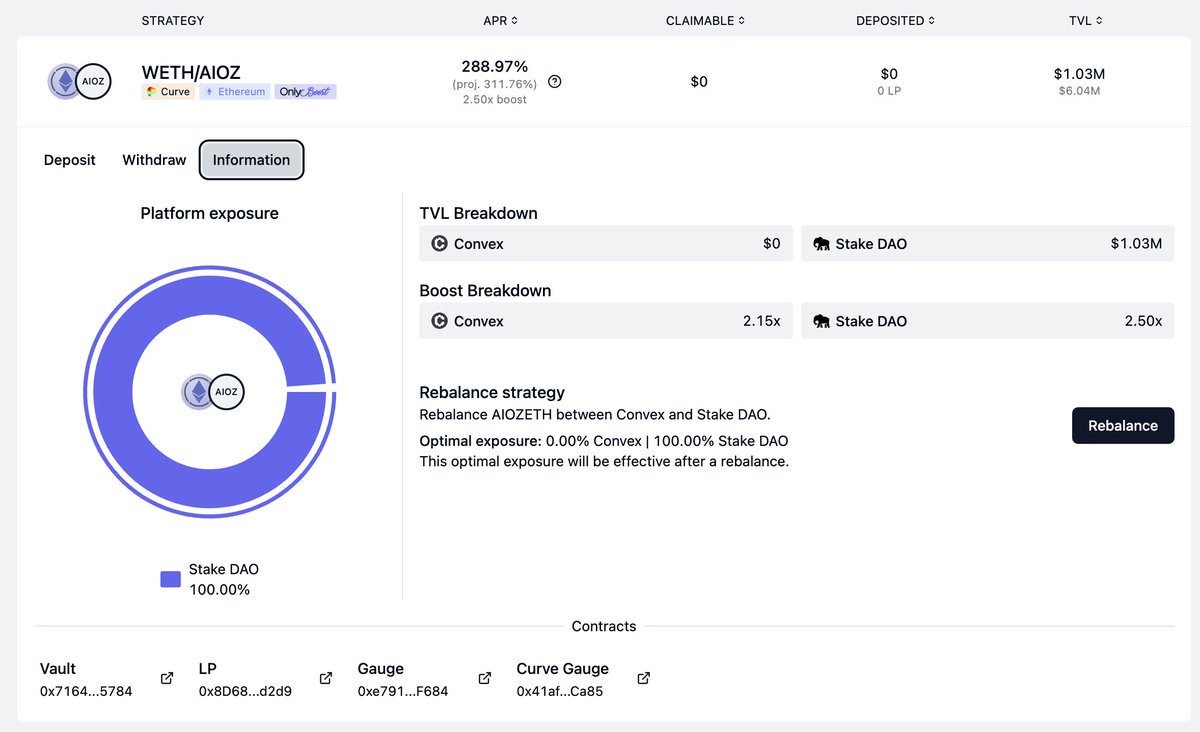1200x732 pixels.
Task: Click the Platform exposure heading
Action: [x=210, y=213]
